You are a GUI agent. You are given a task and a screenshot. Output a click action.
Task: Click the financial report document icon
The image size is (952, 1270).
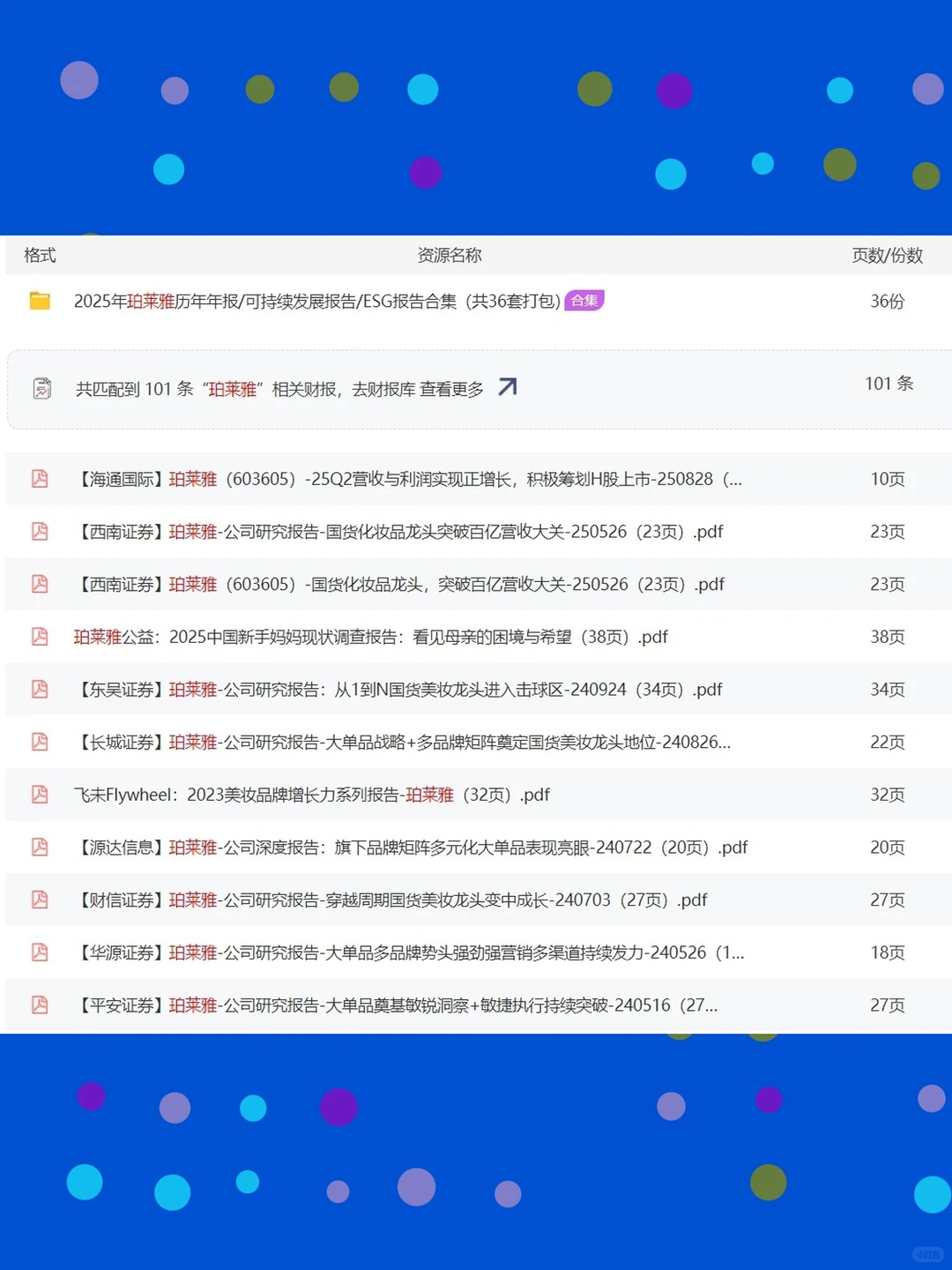(x=41, y=388)
